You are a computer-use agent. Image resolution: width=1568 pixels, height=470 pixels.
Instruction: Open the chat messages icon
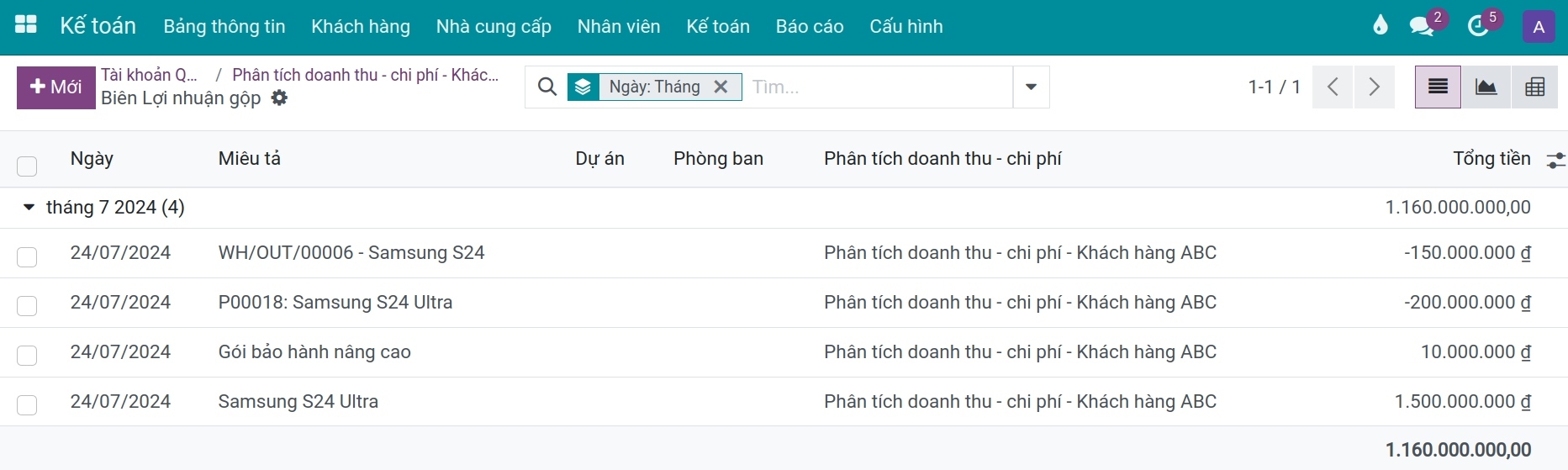click(x=1422, y=26)
